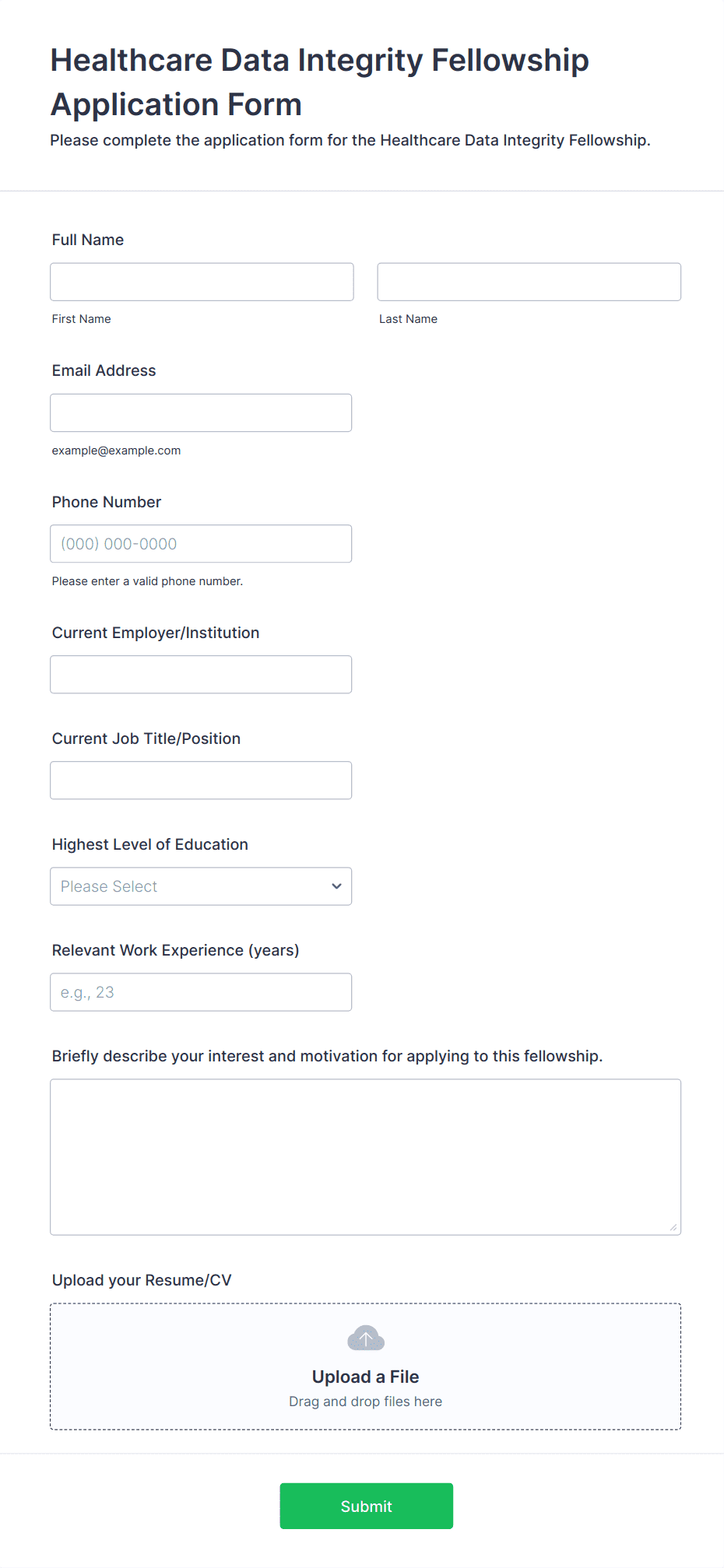This screenshot has width=724, height=1568.
Task: Focus the Email Address field
Action: click(x=201, y=412)
